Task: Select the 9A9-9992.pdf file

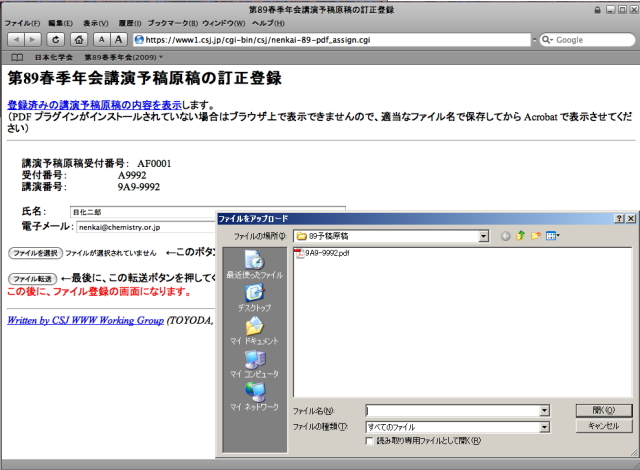Action: click(322, 253)
